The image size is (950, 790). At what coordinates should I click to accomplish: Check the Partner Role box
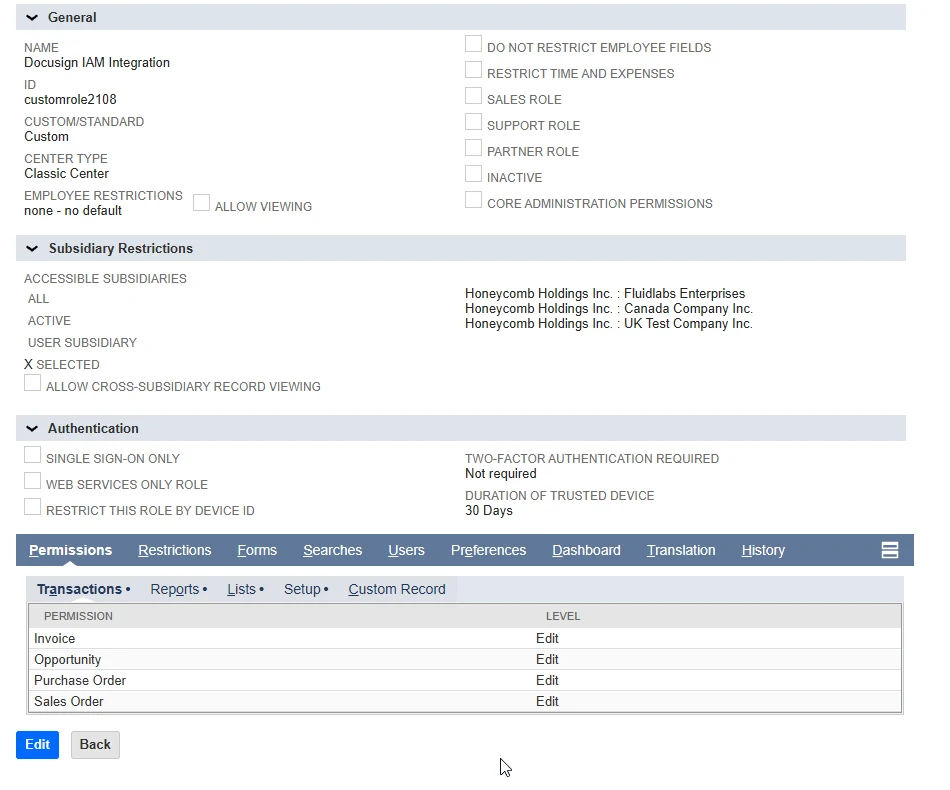click(473, 148)
